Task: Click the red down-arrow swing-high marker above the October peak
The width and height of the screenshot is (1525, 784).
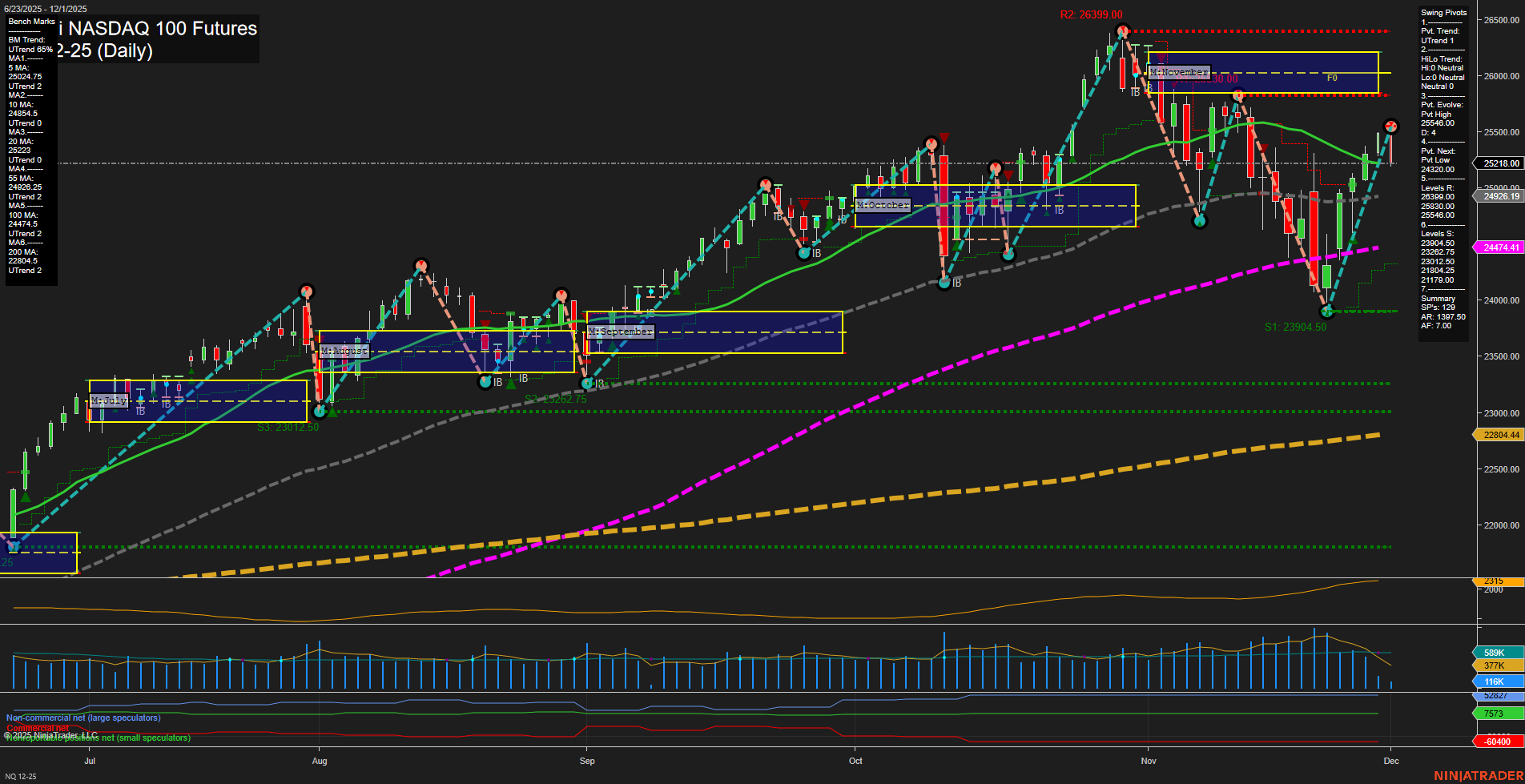Action: pyautogui.click(x=943, y=137)
